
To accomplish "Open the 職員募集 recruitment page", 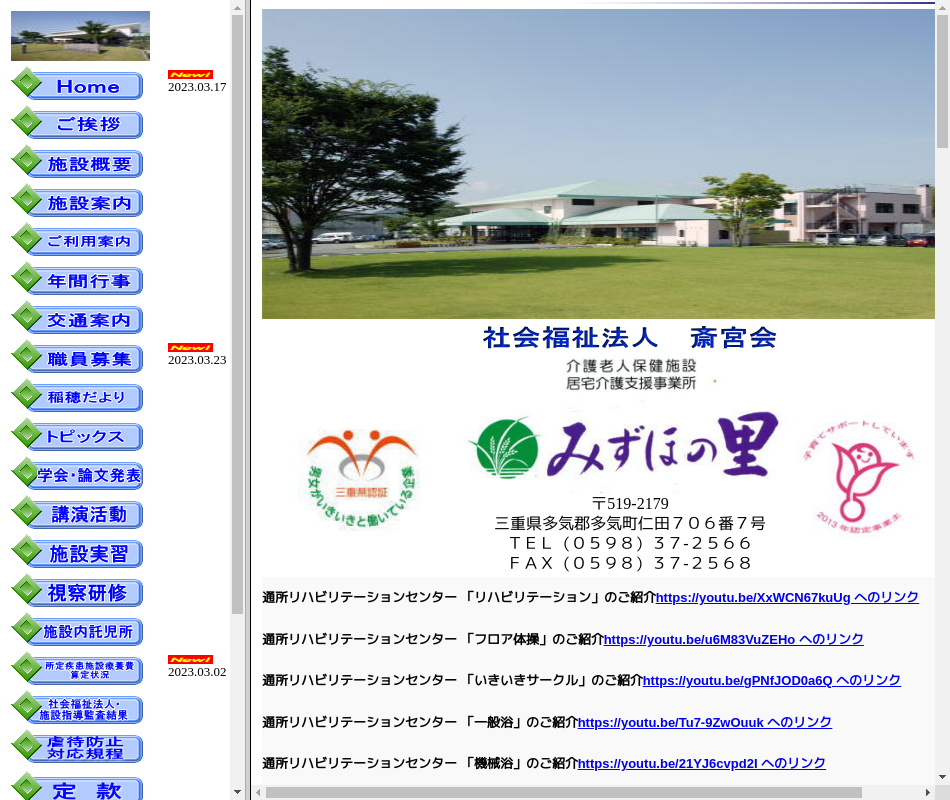I will tap(78, 359).
